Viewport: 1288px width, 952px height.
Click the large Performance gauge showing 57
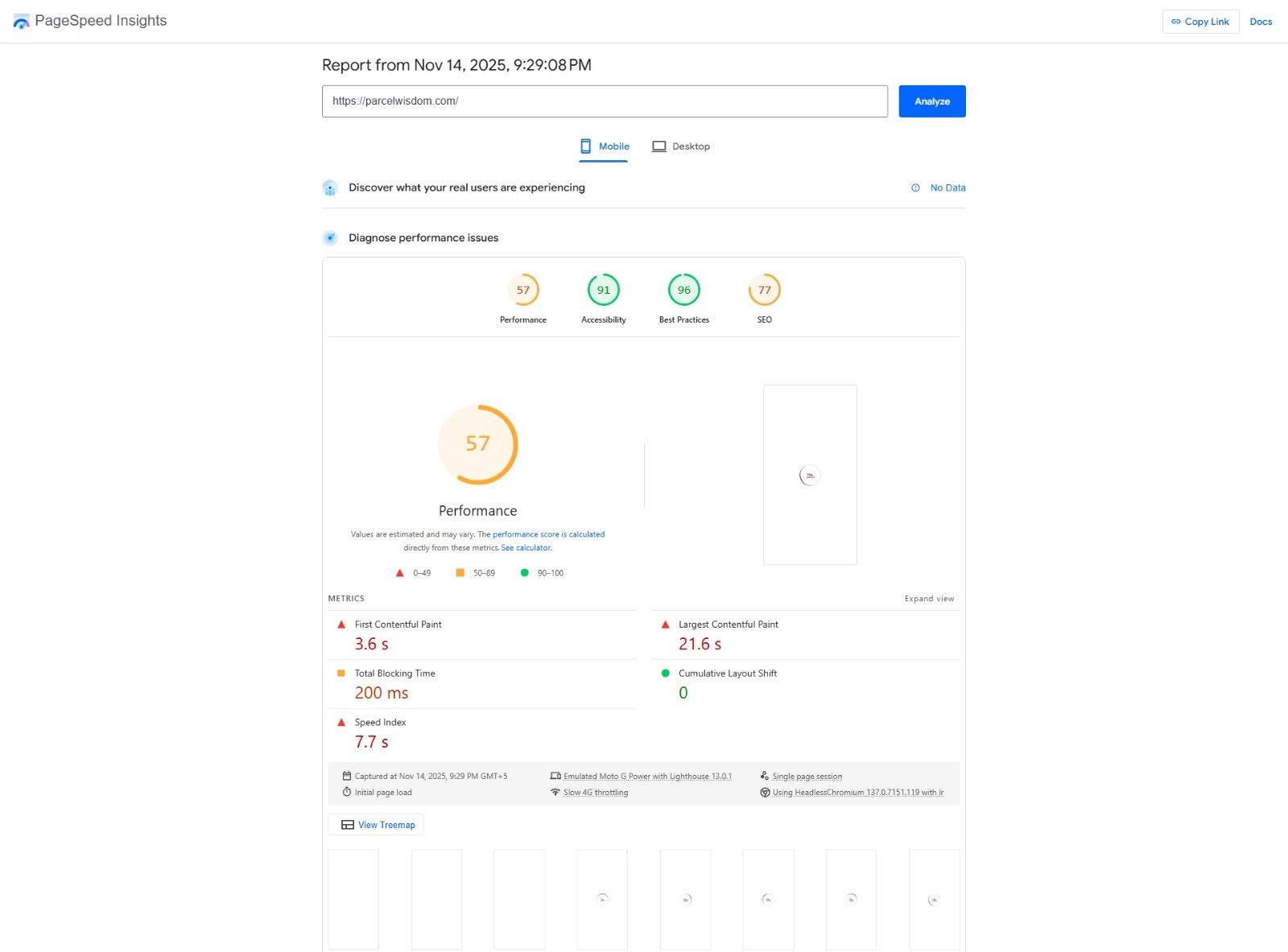click(478, 444)
